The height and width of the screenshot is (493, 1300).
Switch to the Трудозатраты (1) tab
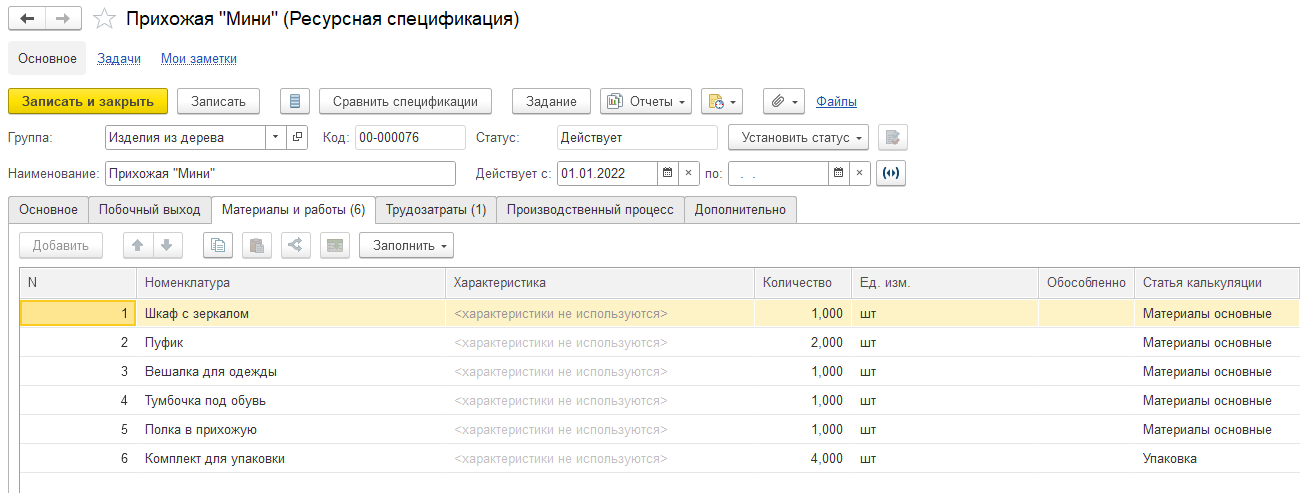click(x=436, y=209)
